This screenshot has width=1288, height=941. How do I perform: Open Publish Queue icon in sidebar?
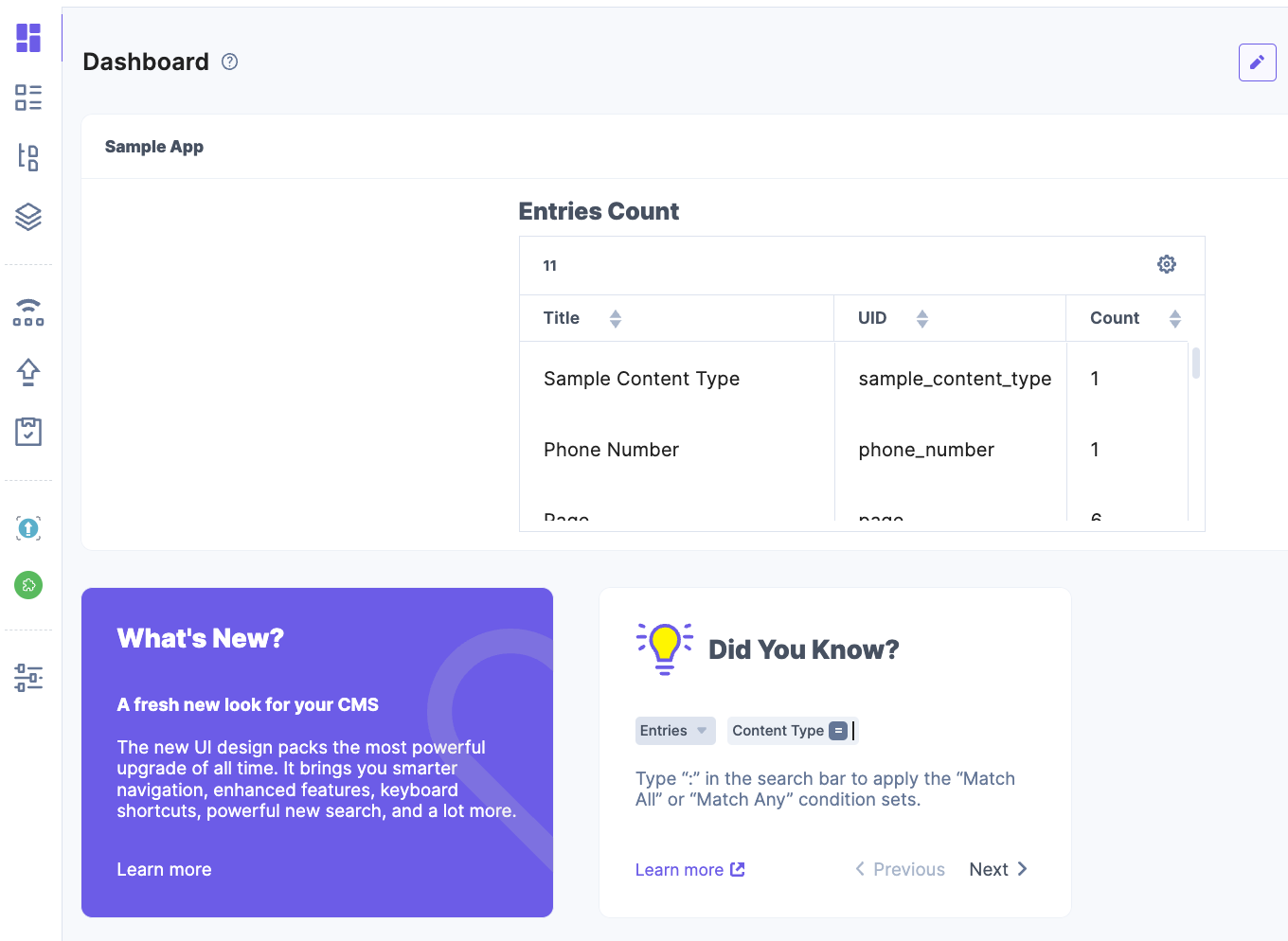pyautogui.click(x=28, y=312)
